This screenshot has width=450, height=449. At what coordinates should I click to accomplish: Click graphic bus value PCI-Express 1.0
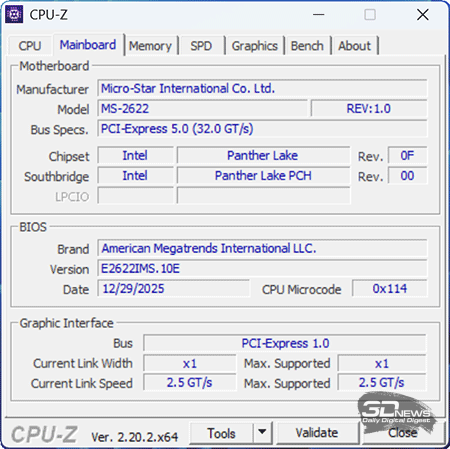click(x=285, y=343)
